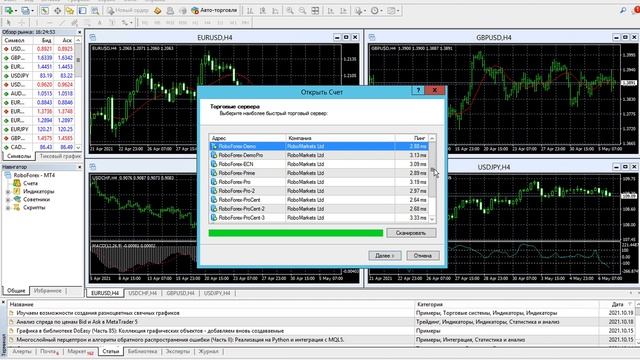Toggle the Terminal panel toolbar icon

tap(82, 11)
